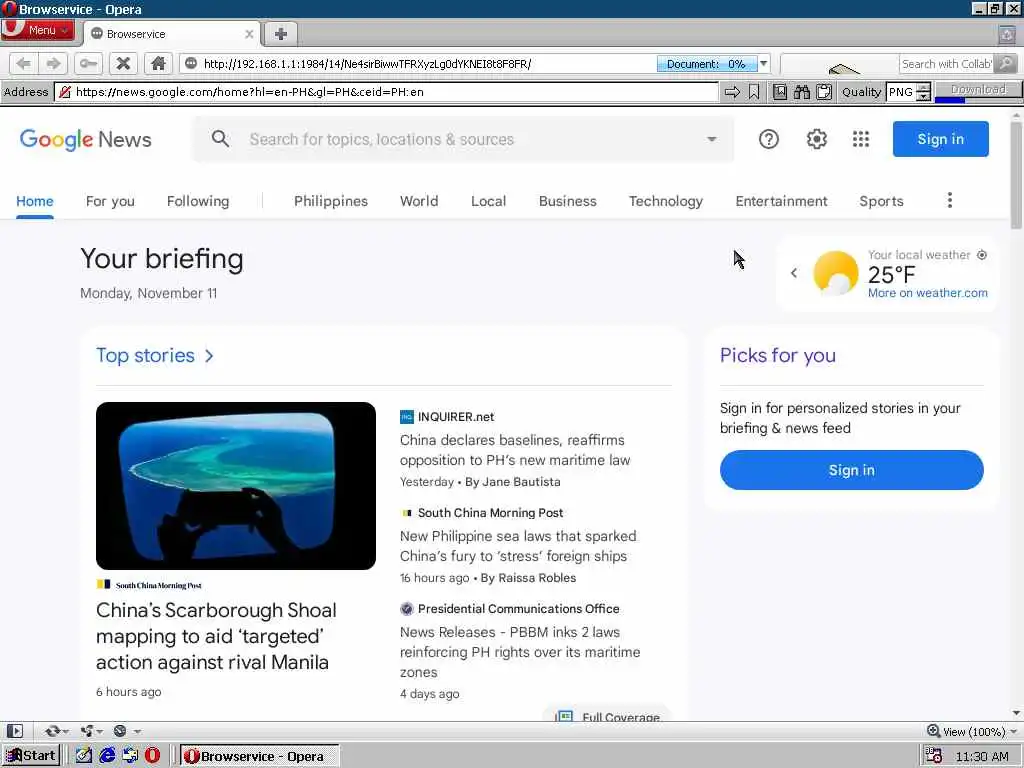Open the Top stories heading link
The height and width of the screenshot is (768, 1024).
pos(155,355)
